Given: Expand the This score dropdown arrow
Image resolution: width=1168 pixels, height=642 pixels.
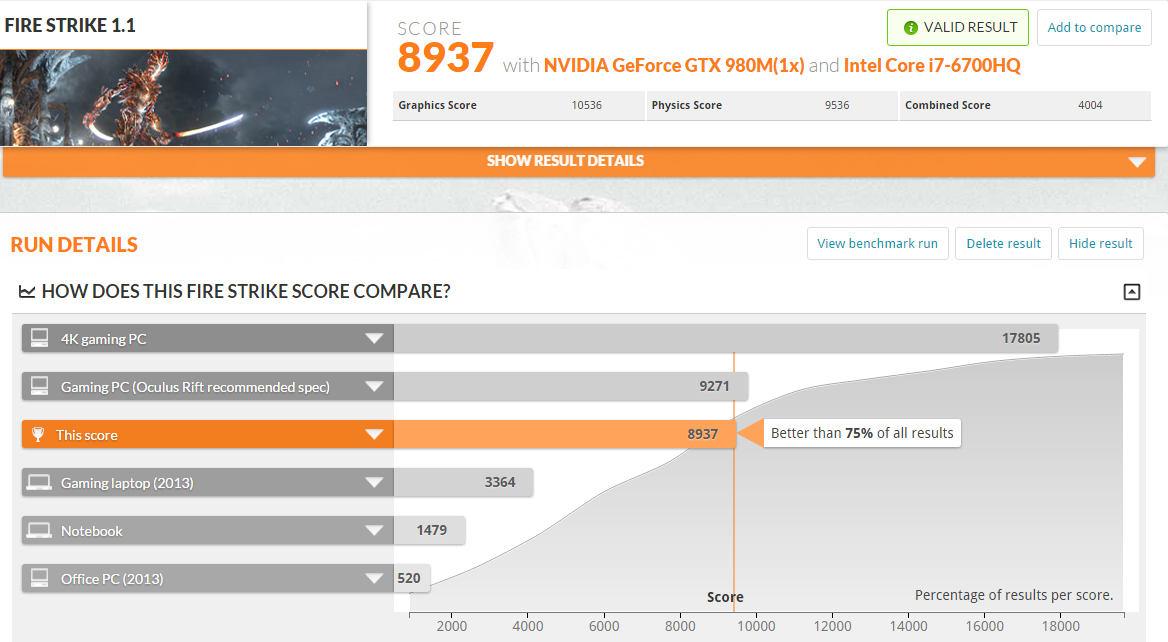Looking at the screenshot, I should [374, 434].
